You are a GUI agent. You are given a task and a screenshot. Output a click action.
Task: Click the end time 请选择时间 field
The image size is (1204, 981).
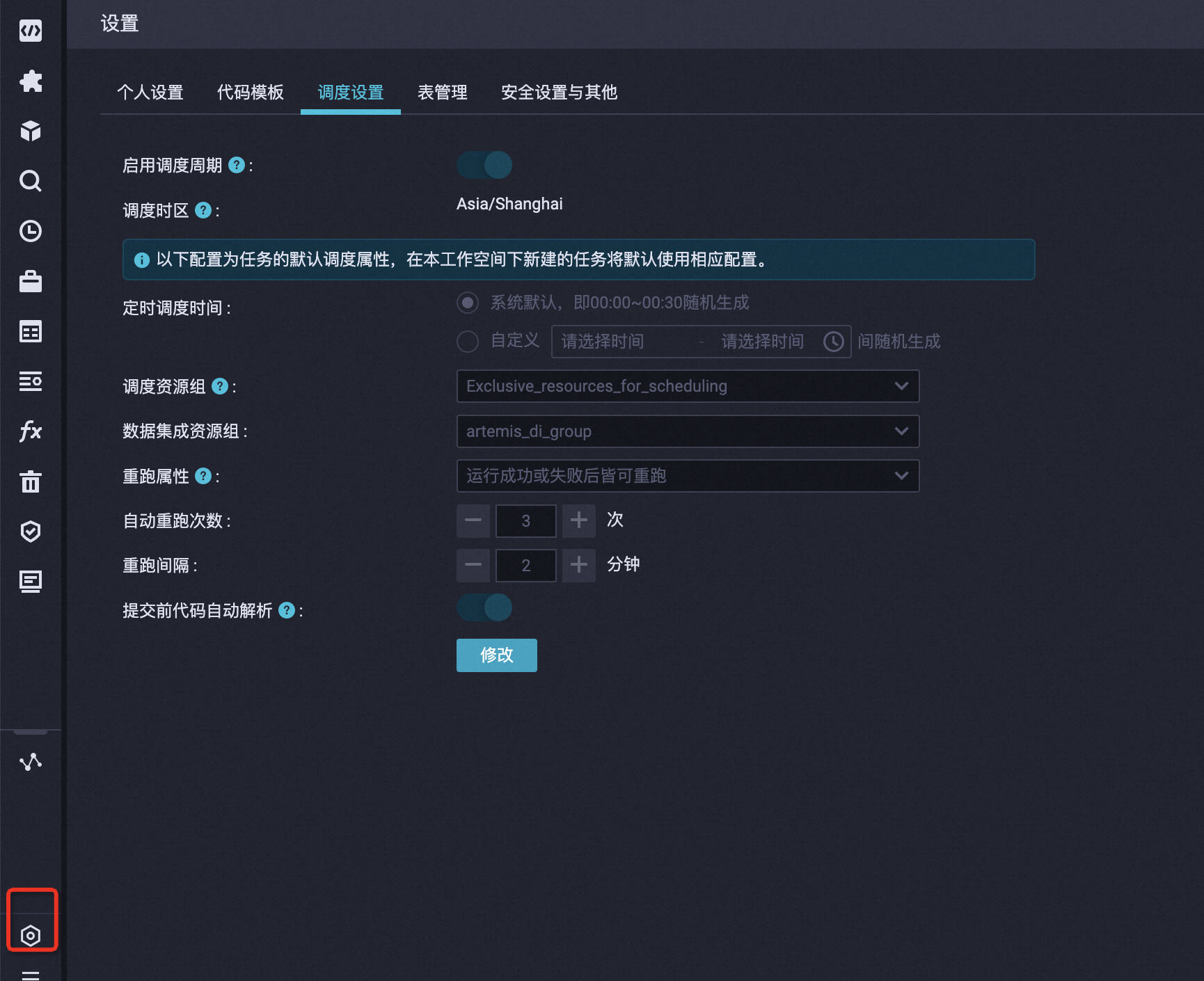(x=763, y=342)
